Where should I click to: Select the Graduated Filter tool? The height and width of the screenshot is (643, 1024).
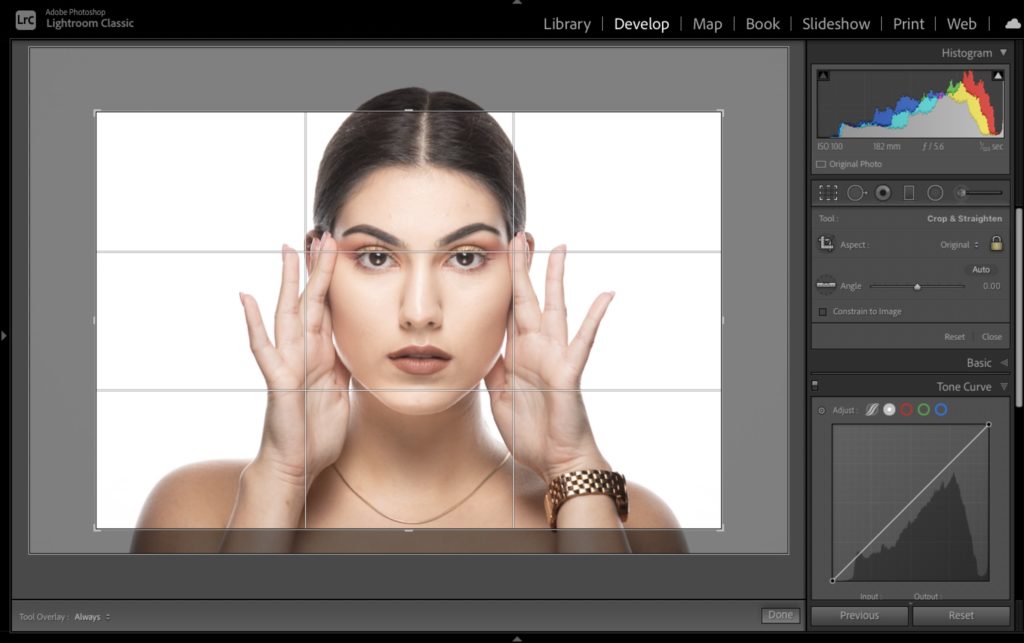(910, 193)
